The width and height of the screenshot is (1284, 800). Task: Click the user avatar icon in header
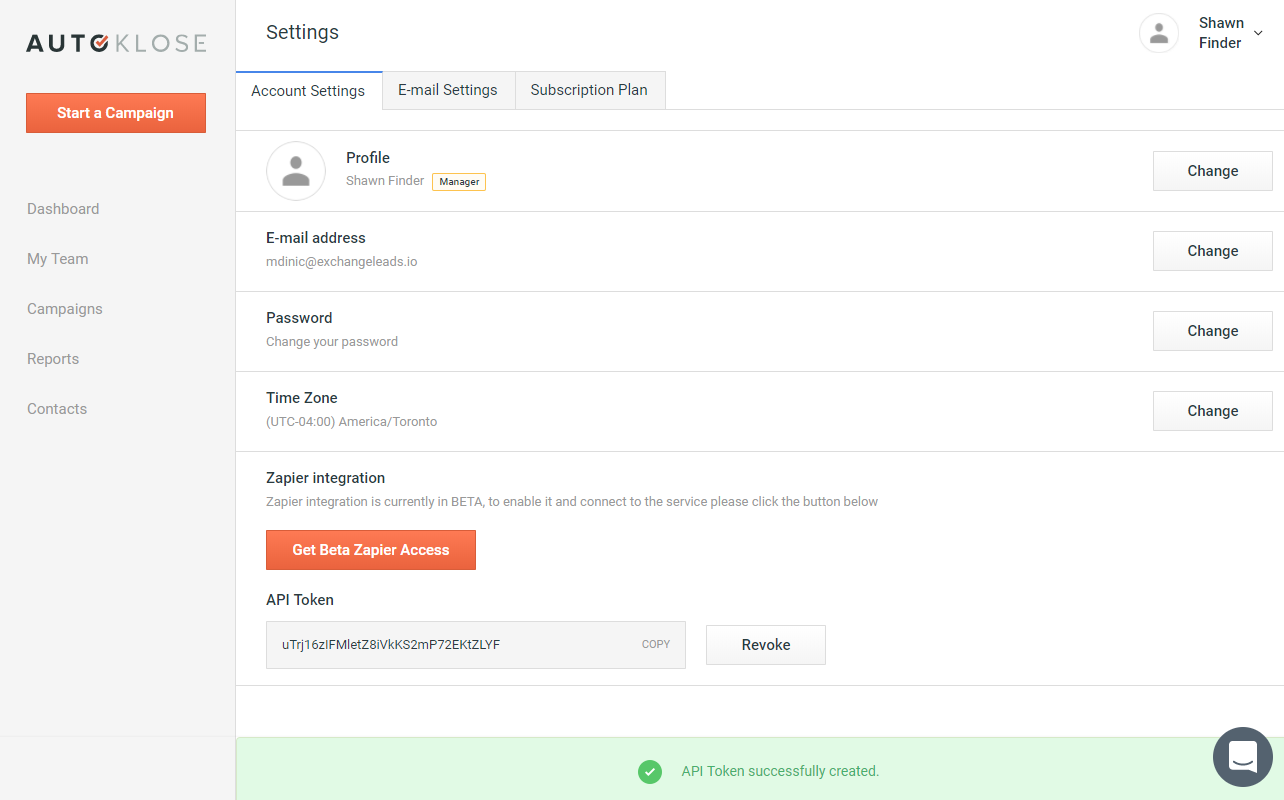point(1159,33)
